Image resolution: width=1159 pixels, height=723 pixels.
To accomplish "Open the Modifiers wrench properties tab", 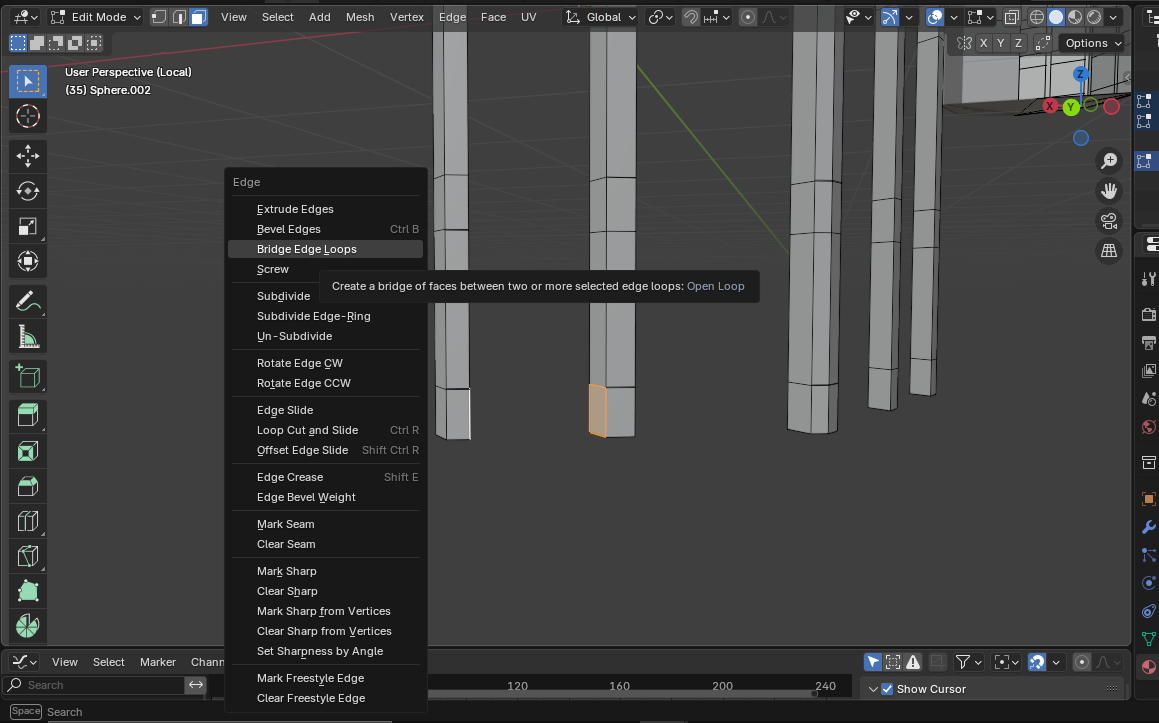I will point(1148,527).
